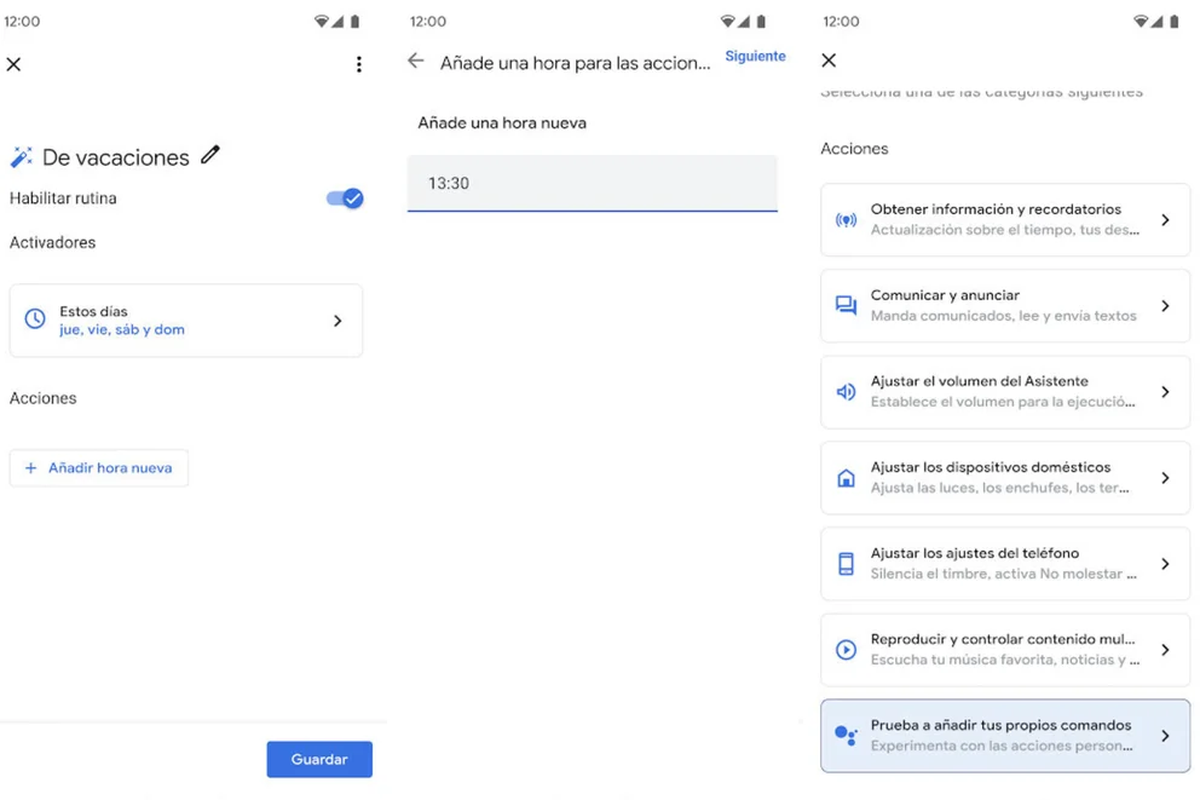Click the 13:30 time input field
The image size is (1200, 800).
coord(592,183)
